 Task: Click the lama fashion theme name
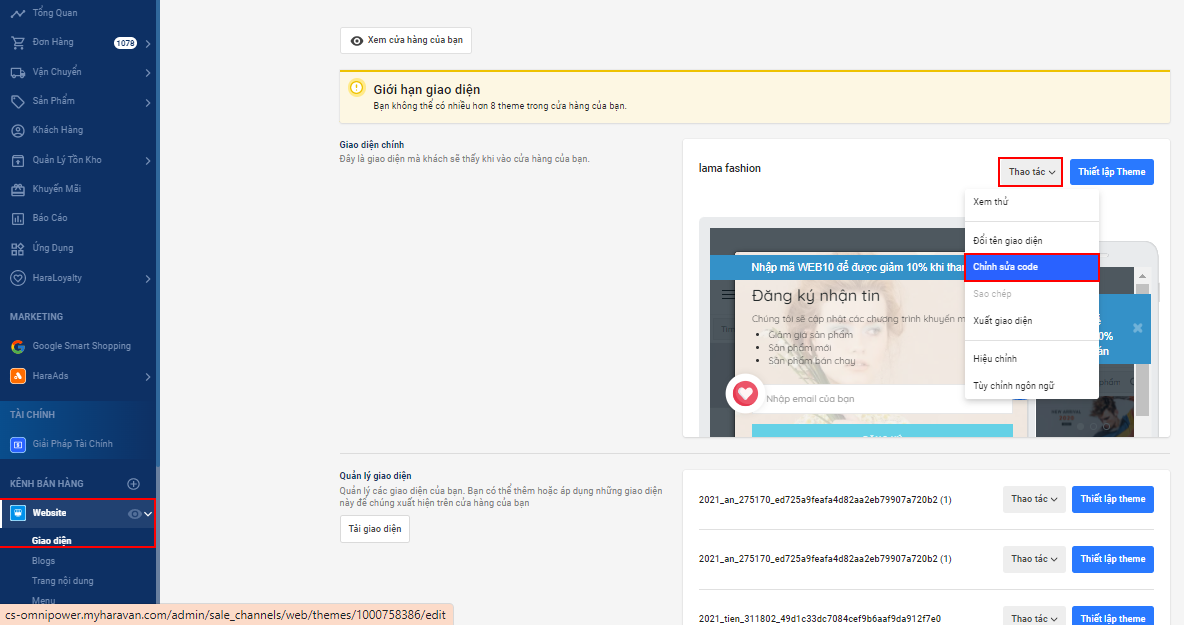pos(729,168)
